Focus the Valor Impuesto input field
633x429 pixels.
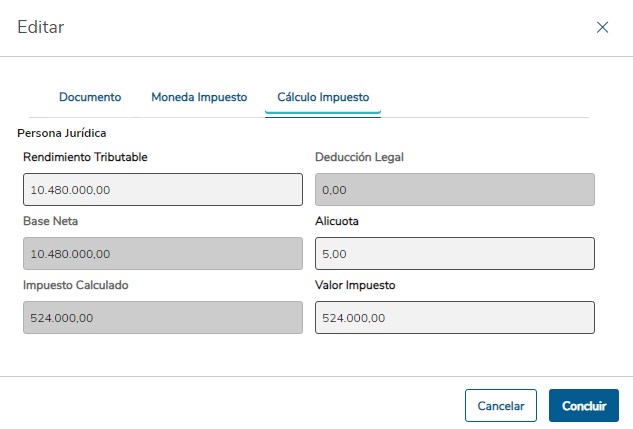pos(454,317)
